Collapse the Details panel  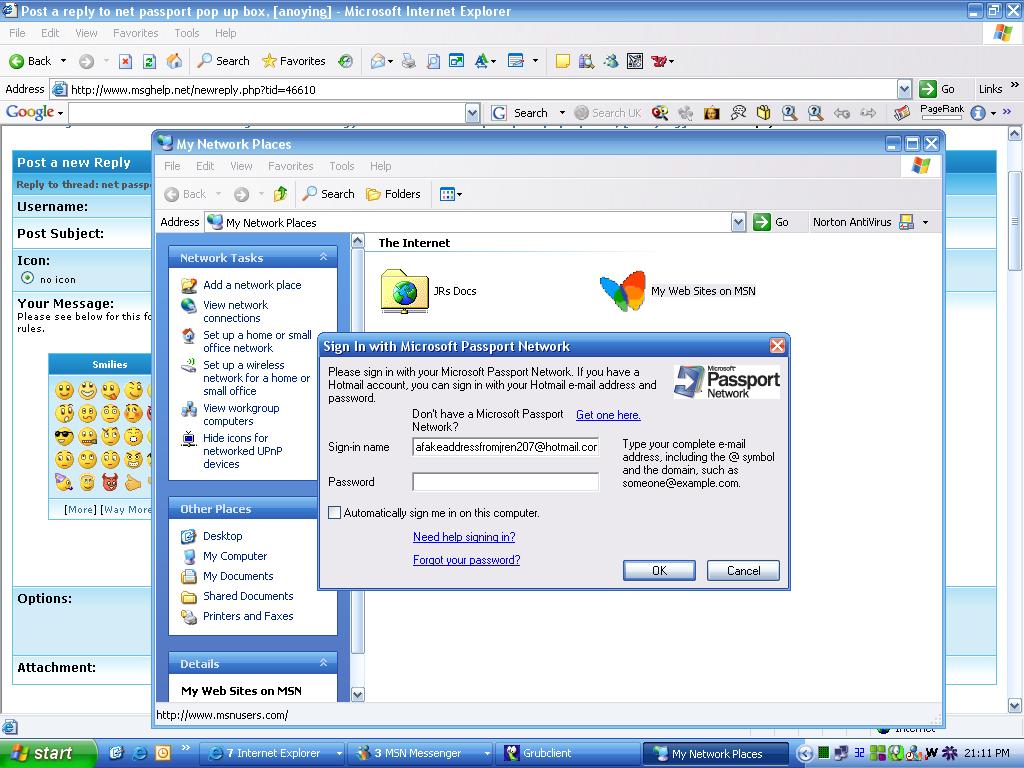pos(323,663)
